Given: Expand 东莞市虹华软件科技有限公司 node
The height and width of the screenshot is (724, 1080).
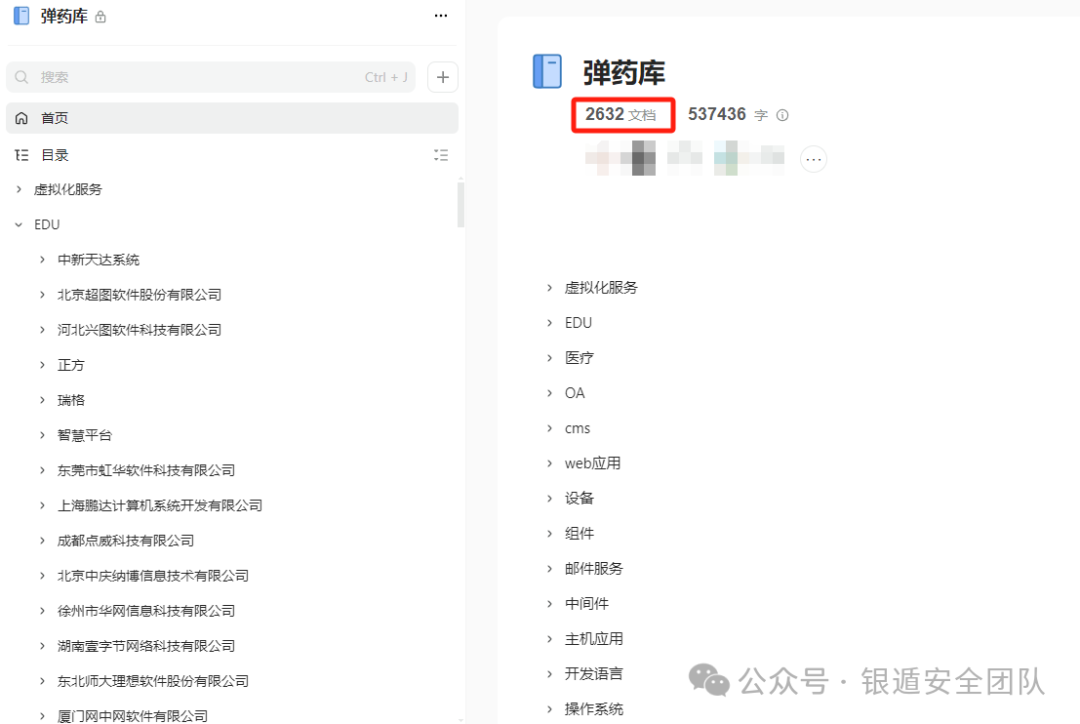Looking at the screenshot, I should (x=42, y=470).
